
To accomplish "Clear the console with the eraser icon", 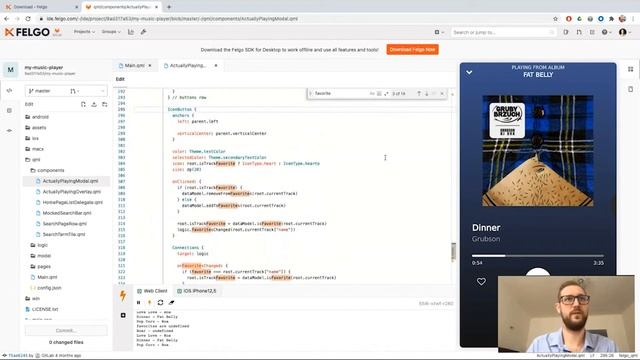I will coord(171,303).
